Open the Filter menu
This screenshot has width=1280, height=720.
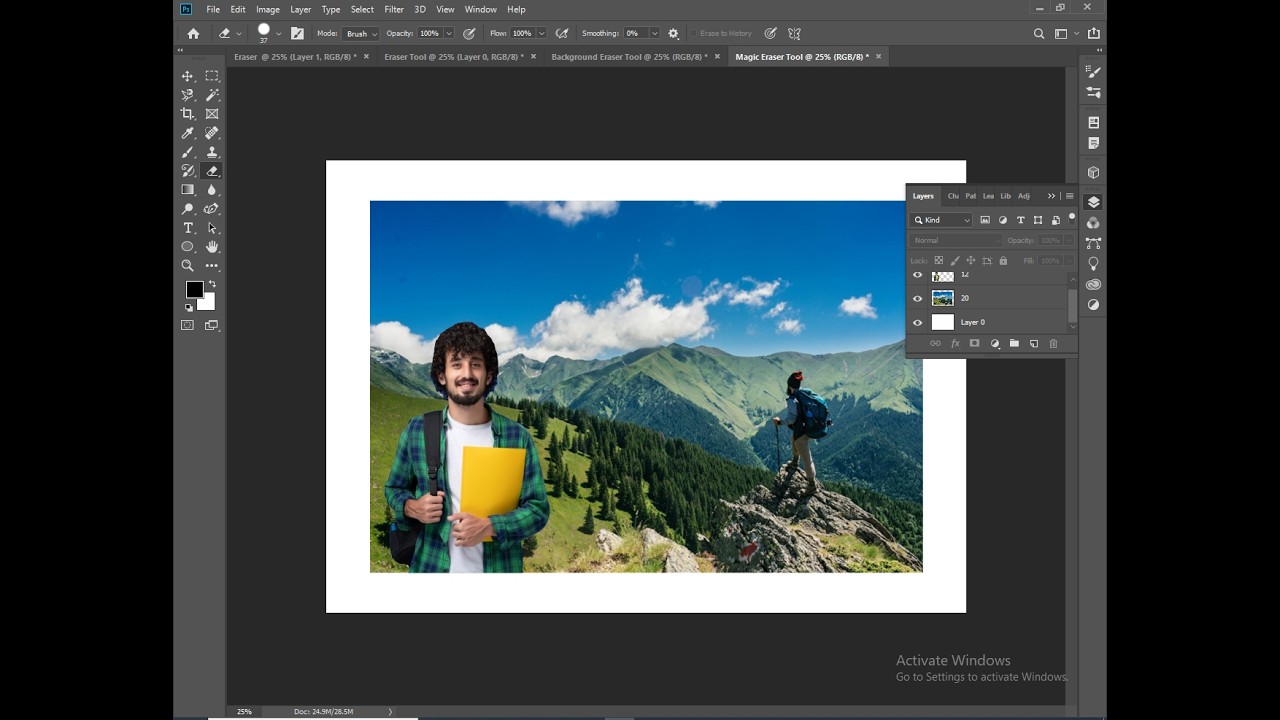coord(394,9)
